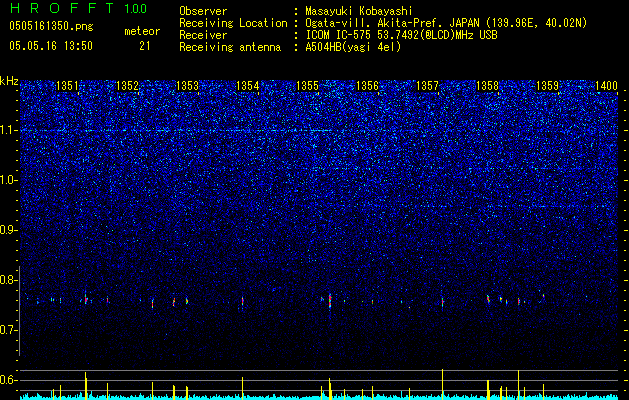Click the 1.1 kHz axis label
This screenshot has width=629, height=400.
(x=8, y=130)
